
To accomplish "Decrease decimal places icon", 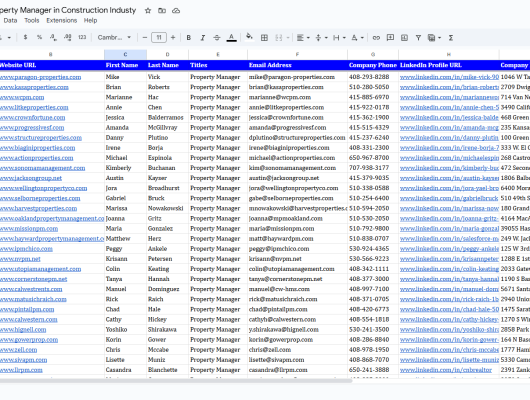I will (53, 38).
